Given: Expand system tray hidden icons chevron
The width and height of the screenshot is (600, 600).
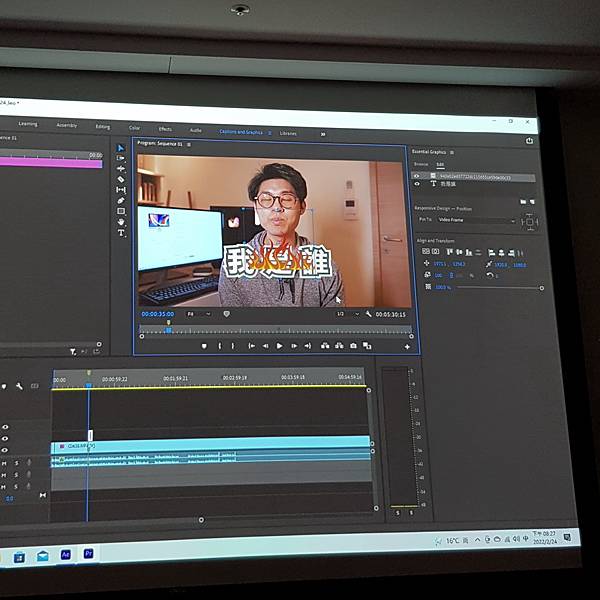Looking at the screenshot, I should (x=477, y=540).
